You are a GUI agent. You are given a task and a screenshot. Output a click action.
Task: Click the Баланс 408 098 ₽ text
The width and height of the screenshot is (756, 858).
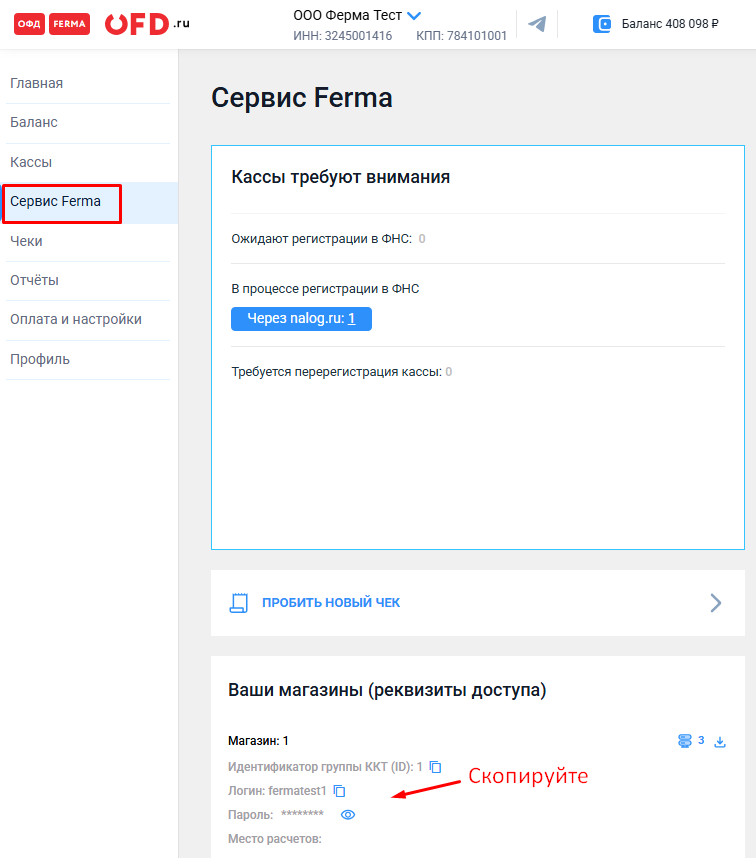point(670,24)
